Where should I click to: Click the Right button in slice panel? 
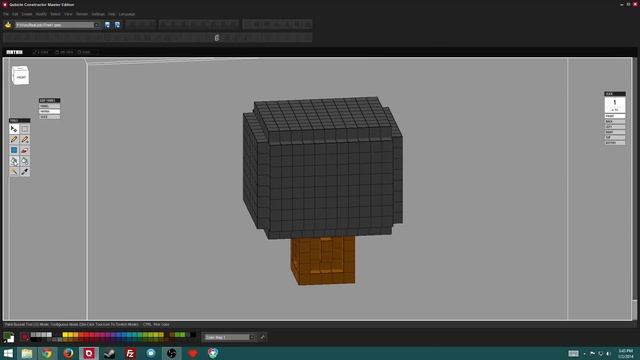click(x=615, y=132)
